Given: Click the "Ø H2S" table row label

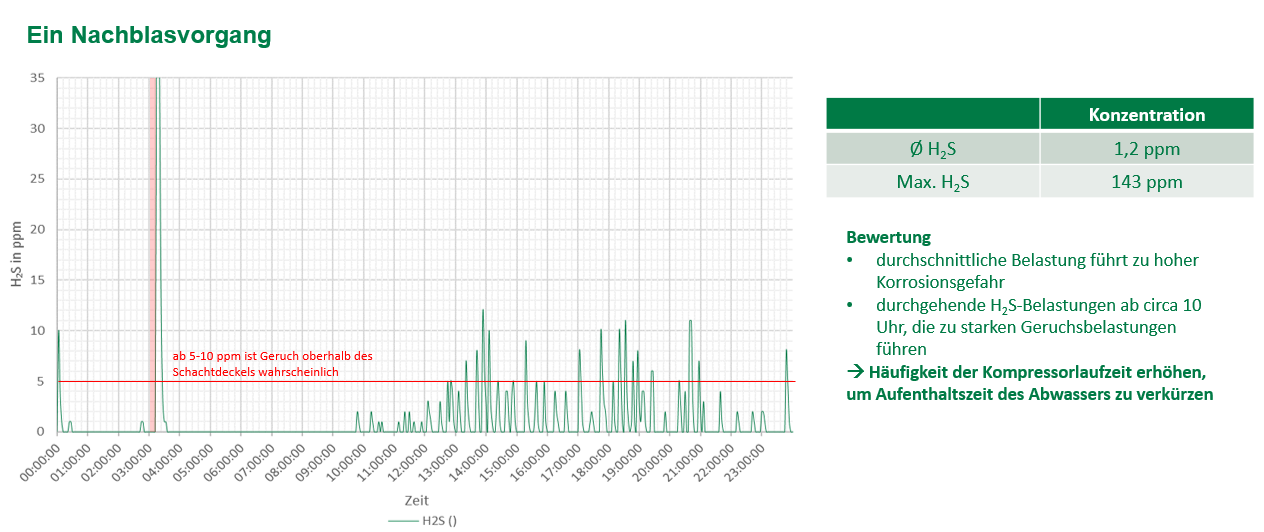Looking at the screenshot, I should coord(932,149).
